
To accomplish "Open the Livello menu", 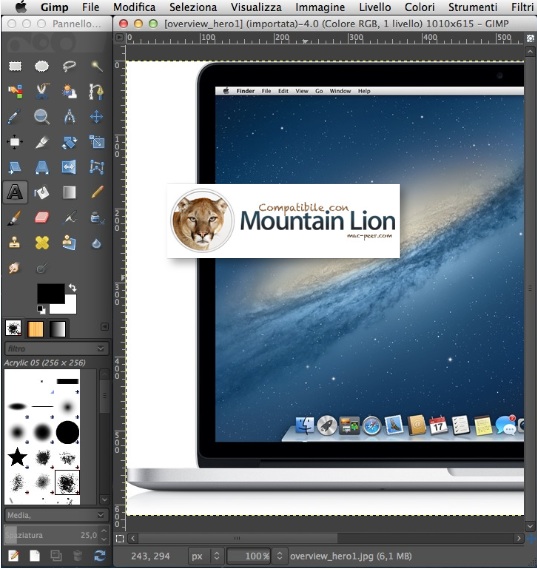I will [375, 7].
